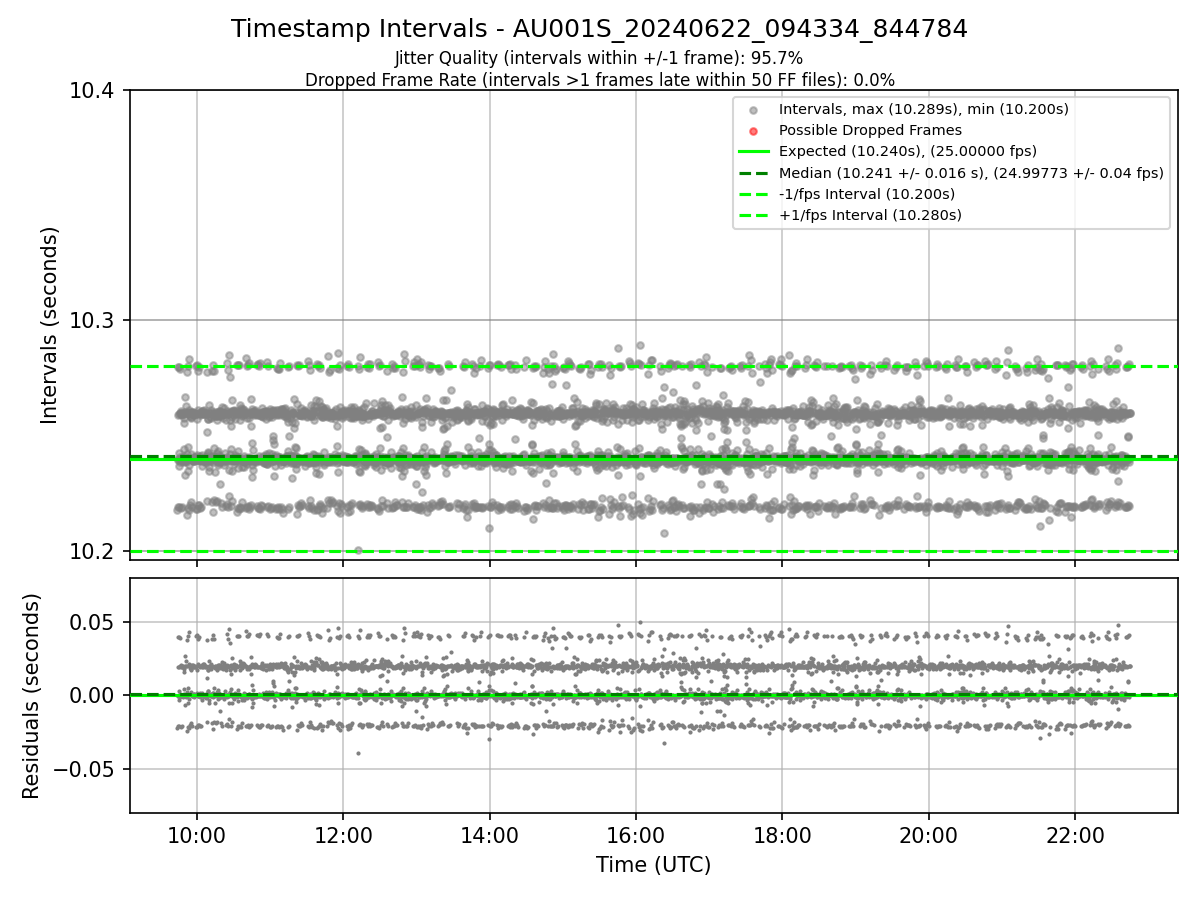Click the "Residuals (seconds)" y-axis label
The image size is (1200, 900).
pos(32,696)
